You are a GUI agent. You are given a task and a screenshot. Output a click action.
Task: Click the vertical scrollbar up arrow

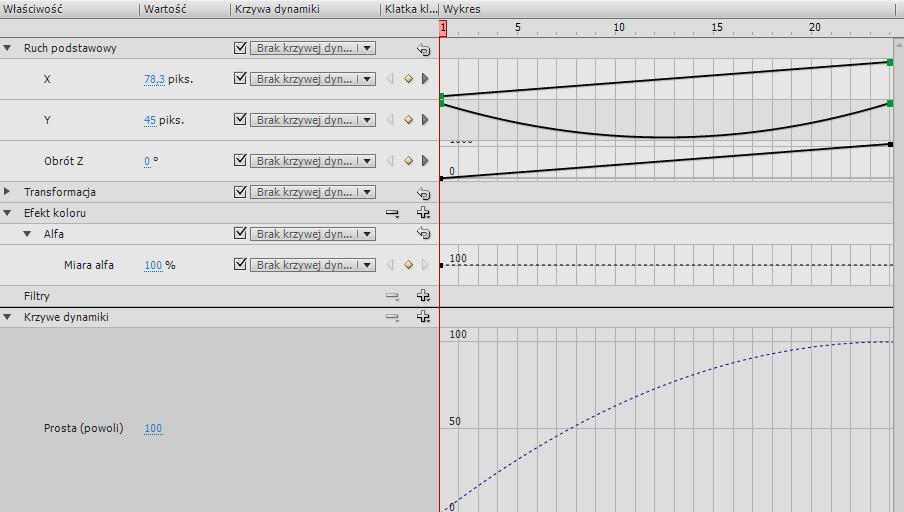point(899,43)
